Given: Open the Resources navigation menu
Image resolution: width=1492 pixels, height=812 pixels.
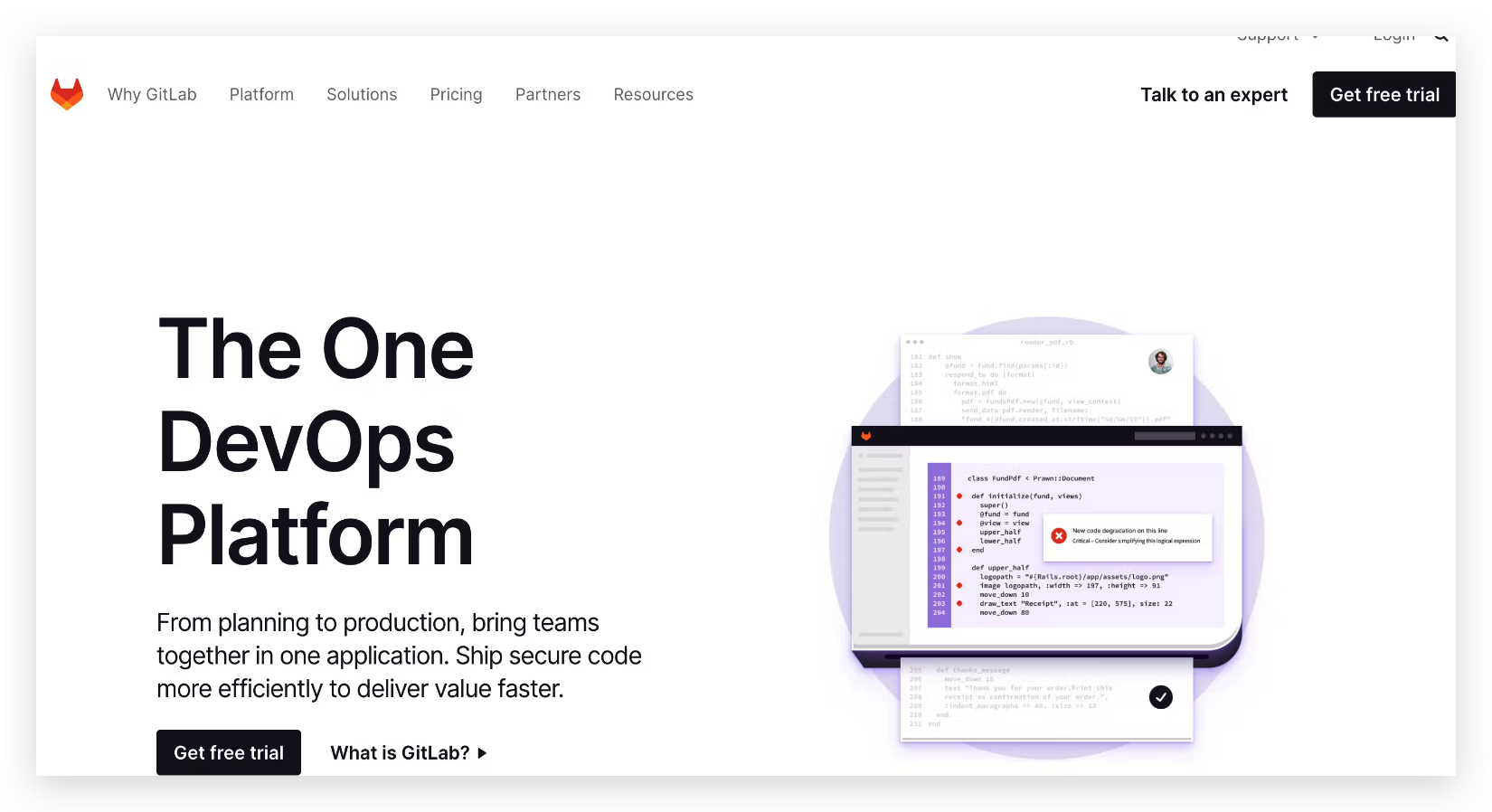Looking at the screenshot, I should coord(653,95).
